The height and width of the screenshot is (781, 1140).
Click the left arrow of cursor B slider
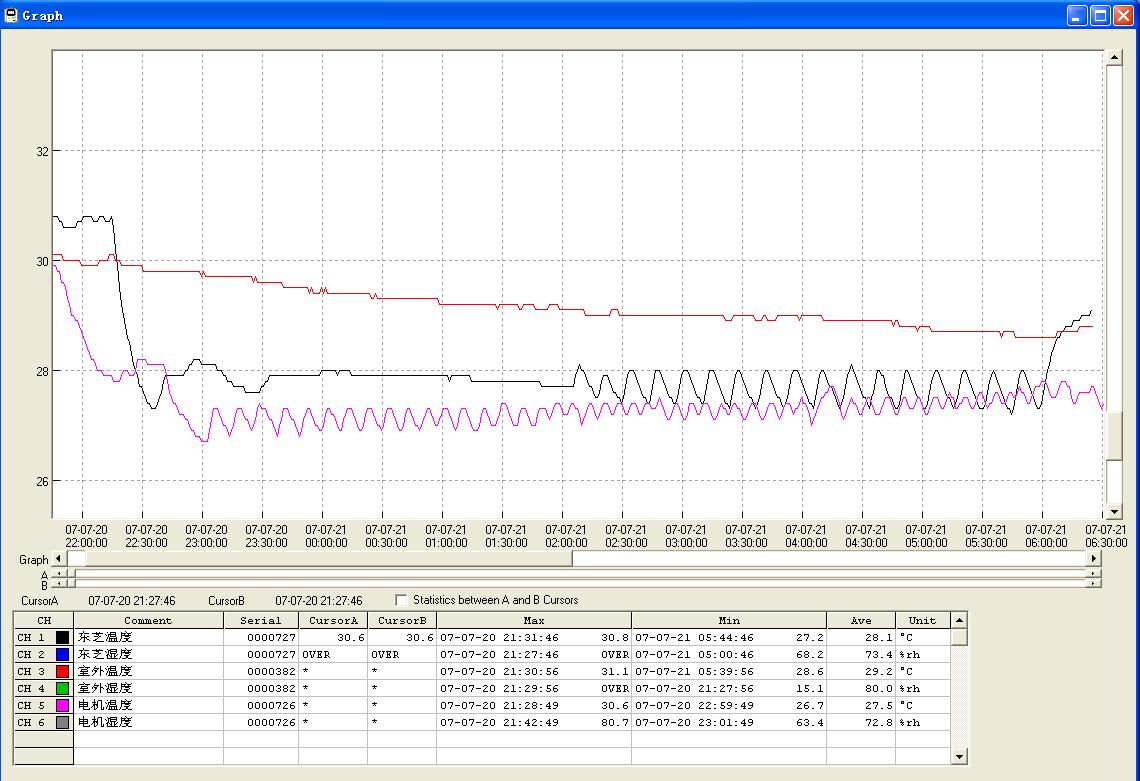58,585
